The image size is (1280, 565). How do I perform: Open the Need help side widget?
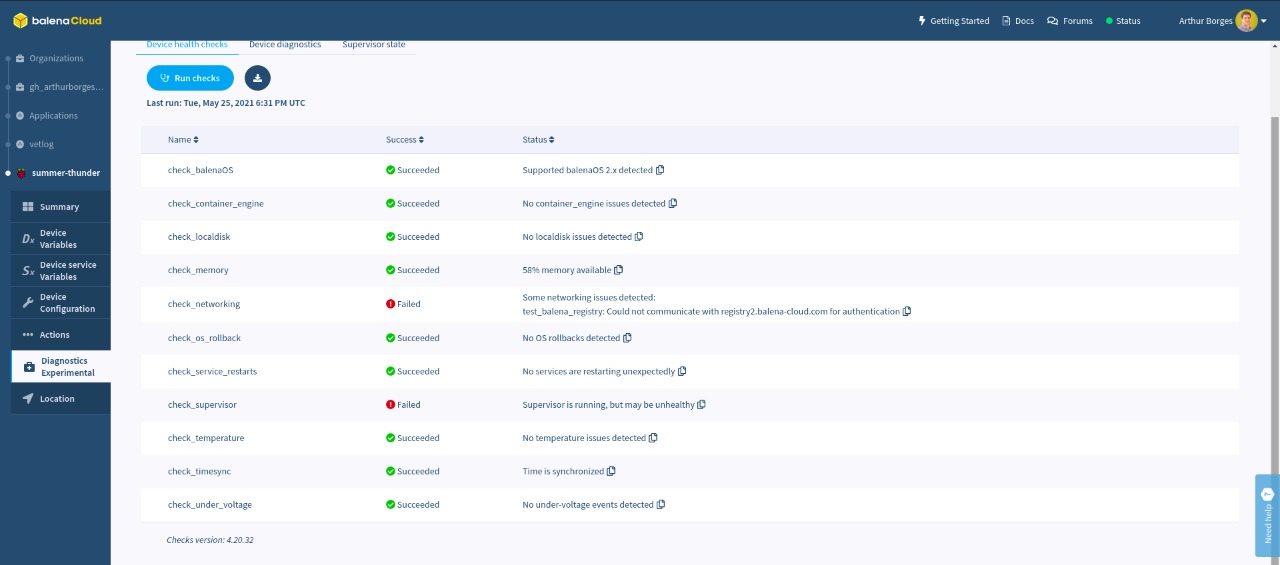[x=1267, y=515]
